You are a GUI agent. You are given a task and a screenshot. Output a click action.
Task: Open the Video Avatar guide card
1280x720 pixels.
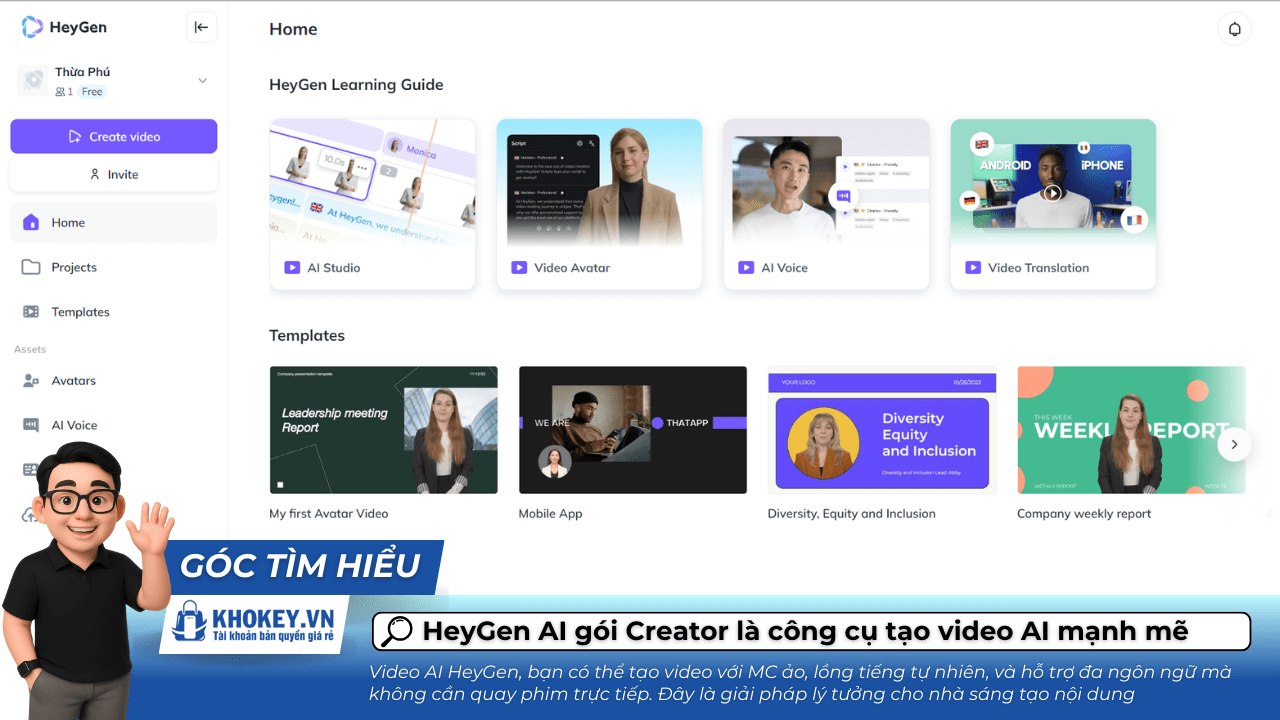point(599,205)
